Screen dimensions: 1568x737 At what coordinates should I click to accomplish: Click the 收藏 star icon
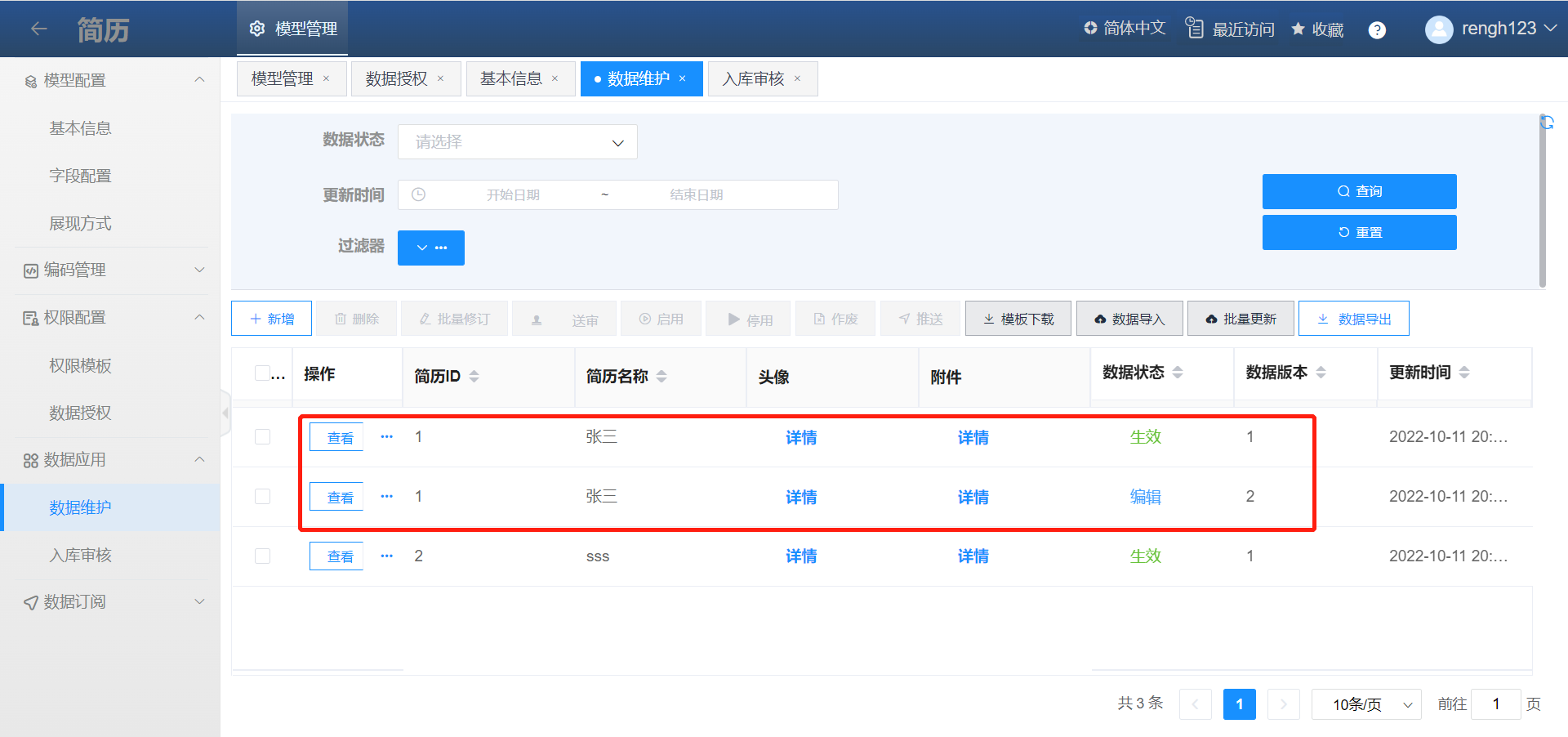(1298, 29)
